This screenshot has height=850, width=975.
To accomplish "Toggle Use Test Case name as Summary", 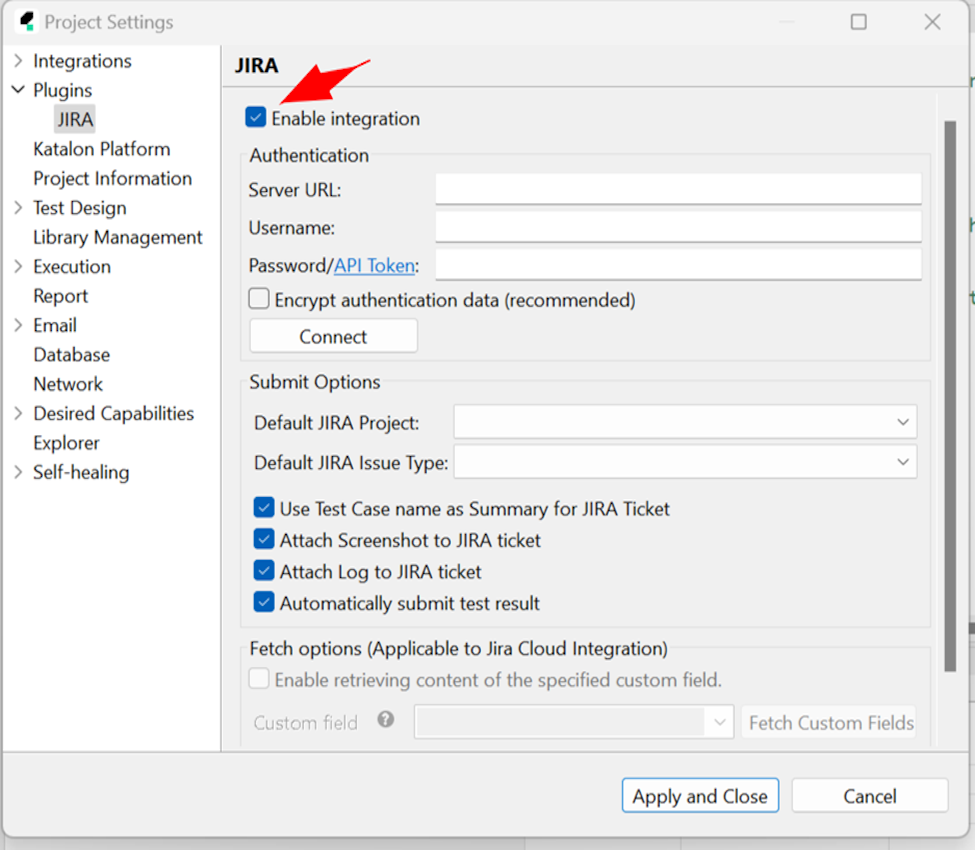I will click(264, 507).
